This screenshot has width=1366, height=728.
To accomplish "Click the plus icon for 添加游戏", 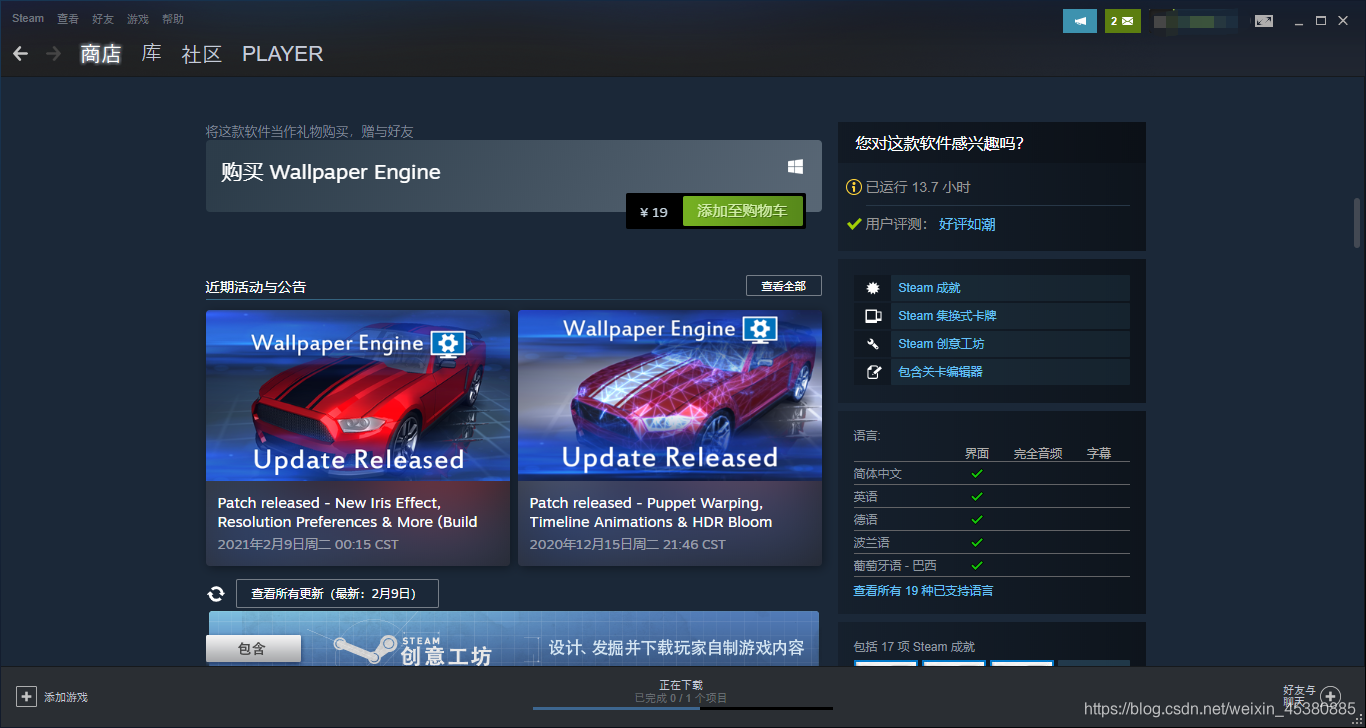I will 26,696.
